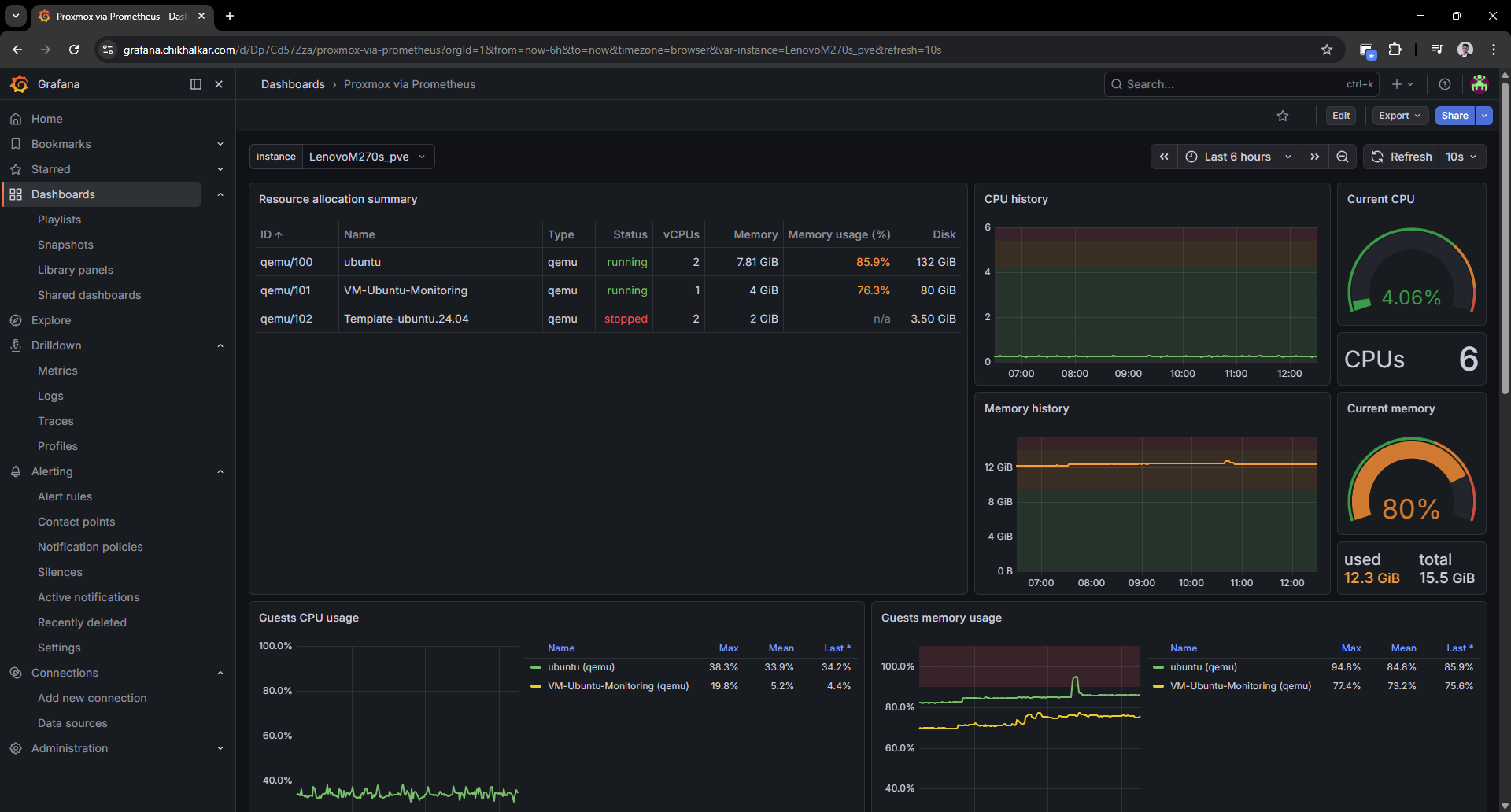Image resolution: width=1511 pixels, height=812 pixels.
Task: Star the dashboard with the favorite icon
Action: [x=1284, y=116]
